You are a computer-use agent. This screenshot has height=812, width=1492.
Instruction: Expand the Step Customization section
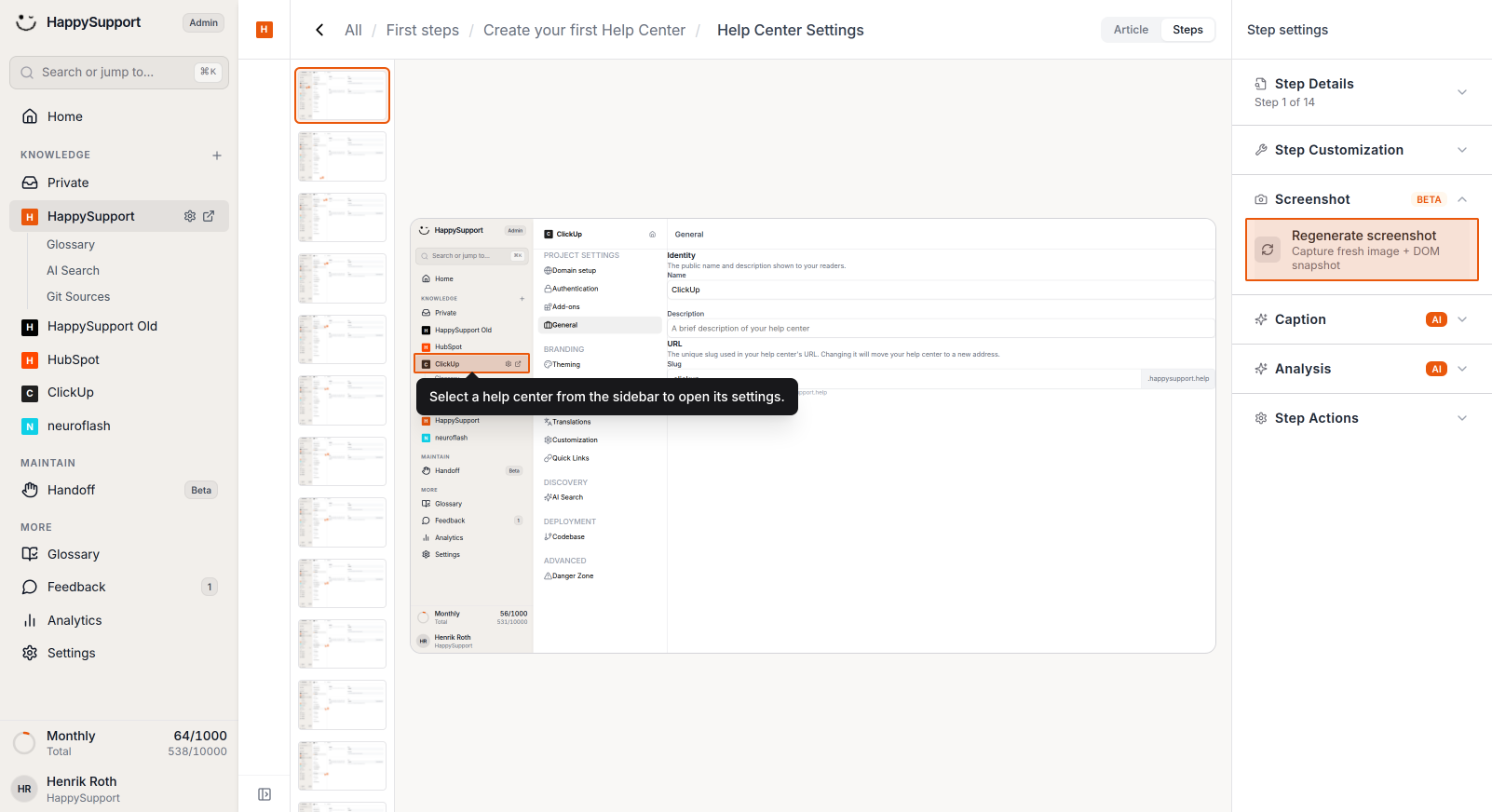coord(1462,150)
